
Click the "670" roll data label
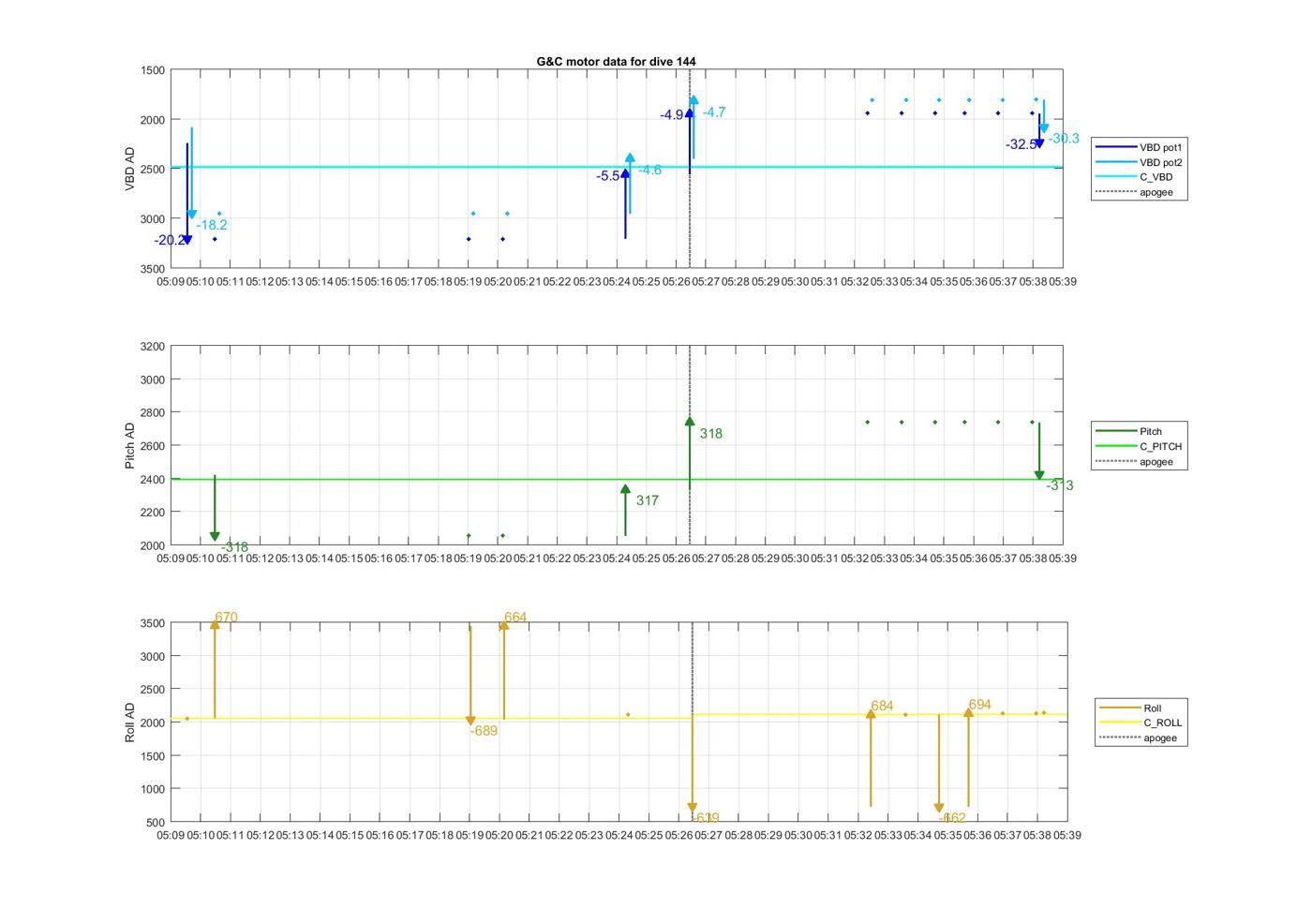point(226,618)
